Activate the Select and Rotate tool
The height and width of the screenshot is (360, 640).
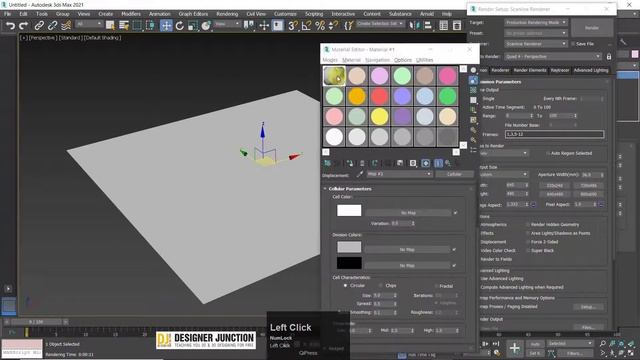point(180,26)
